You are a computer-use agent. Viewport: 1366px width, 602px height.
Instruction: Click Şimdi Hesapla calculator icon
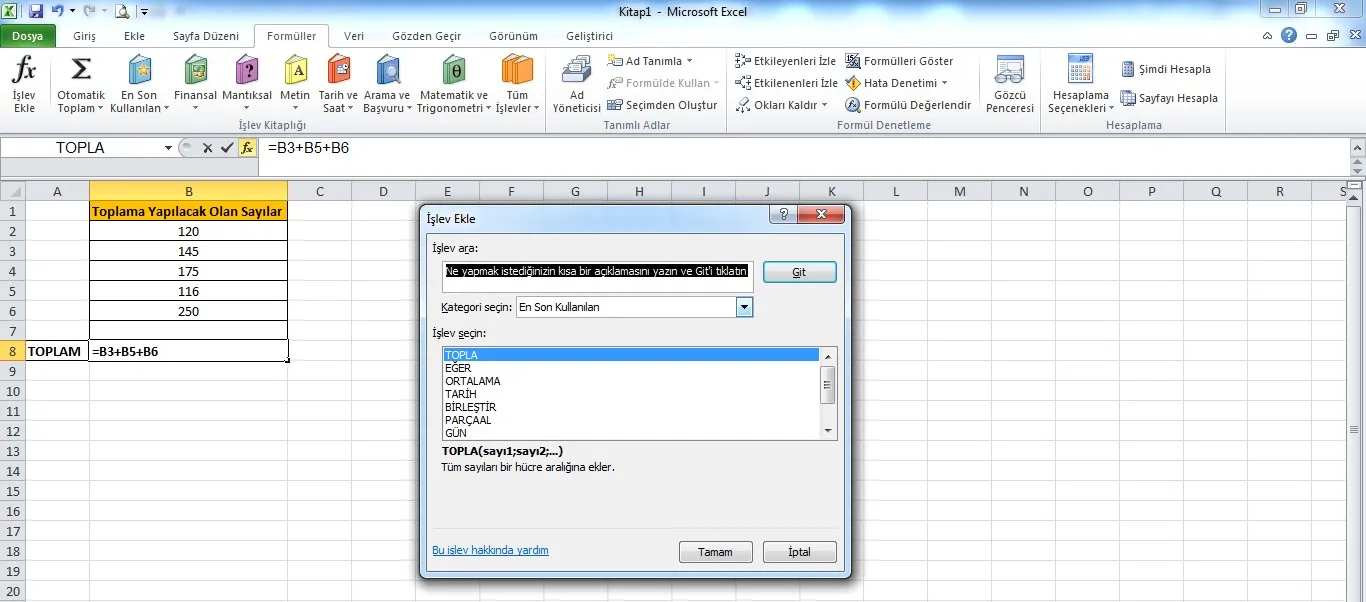click(1128, 69)
